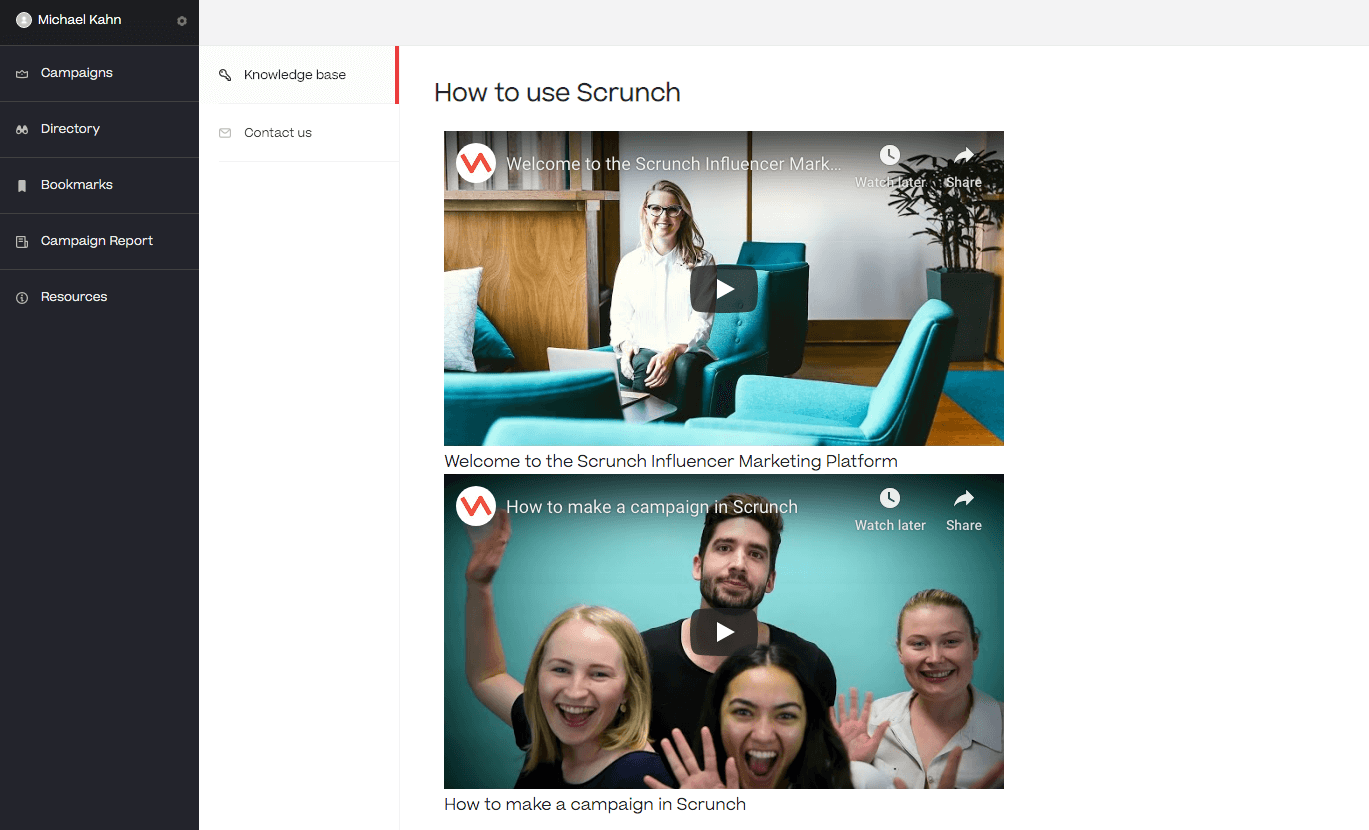Open the settings gear beside Michael Kahn
This screenshot has width=1369, height=830.
tap(182, 21)
